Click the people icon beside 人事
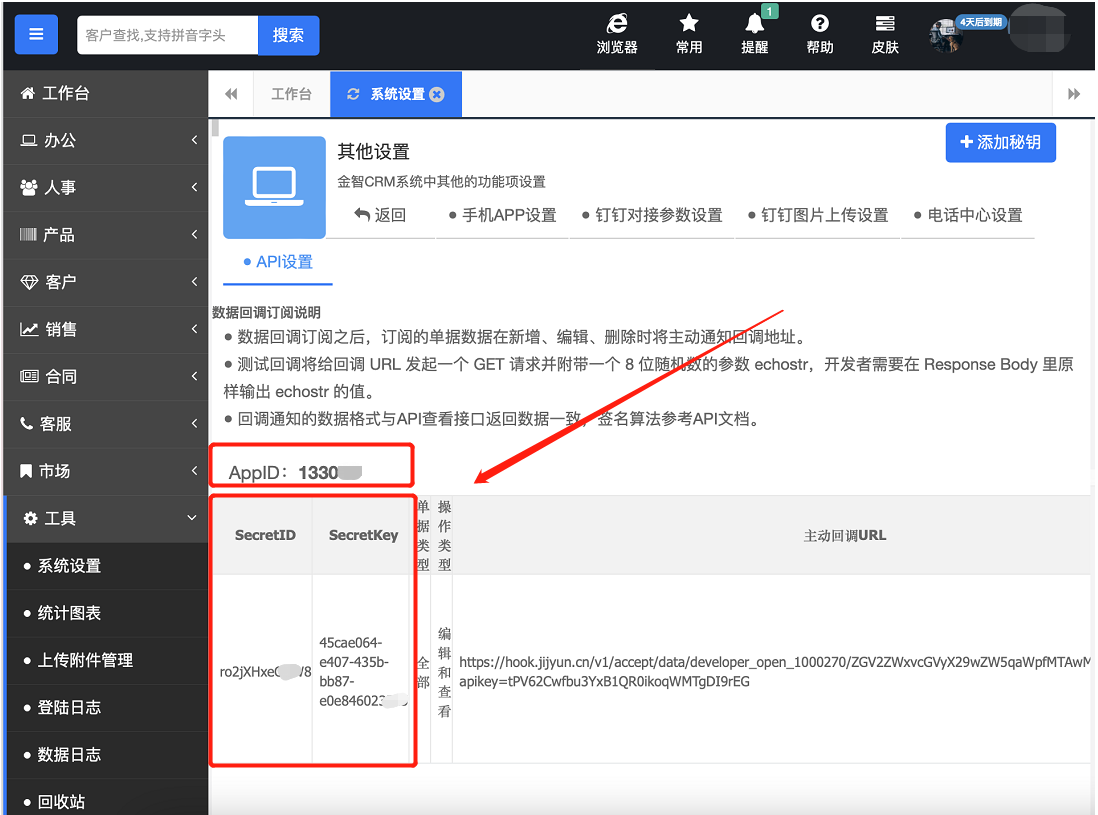1098x815 pixels. [29, 187]
